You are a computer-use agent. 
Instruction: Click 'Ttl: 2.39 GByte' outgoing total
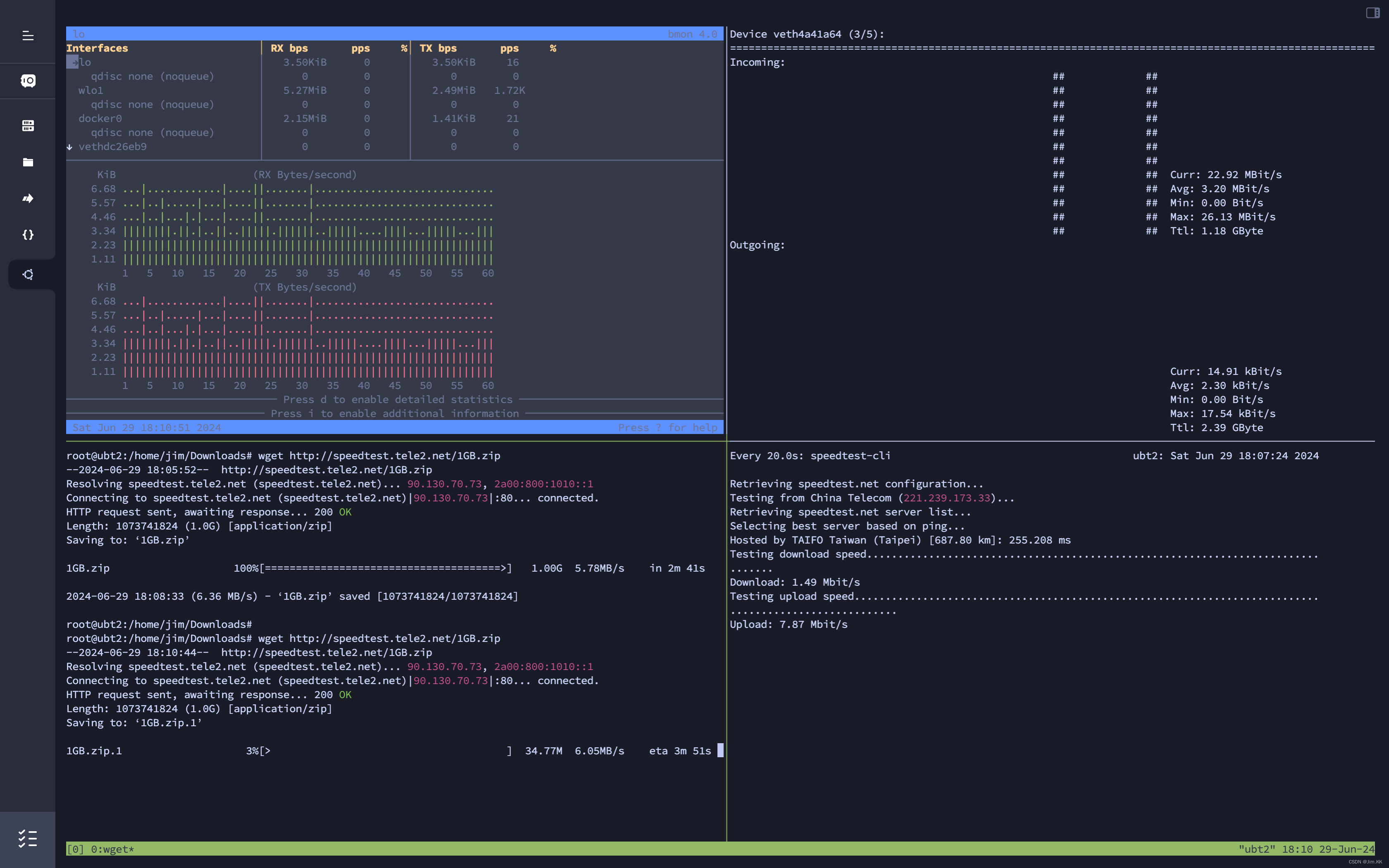(1217, 428)
